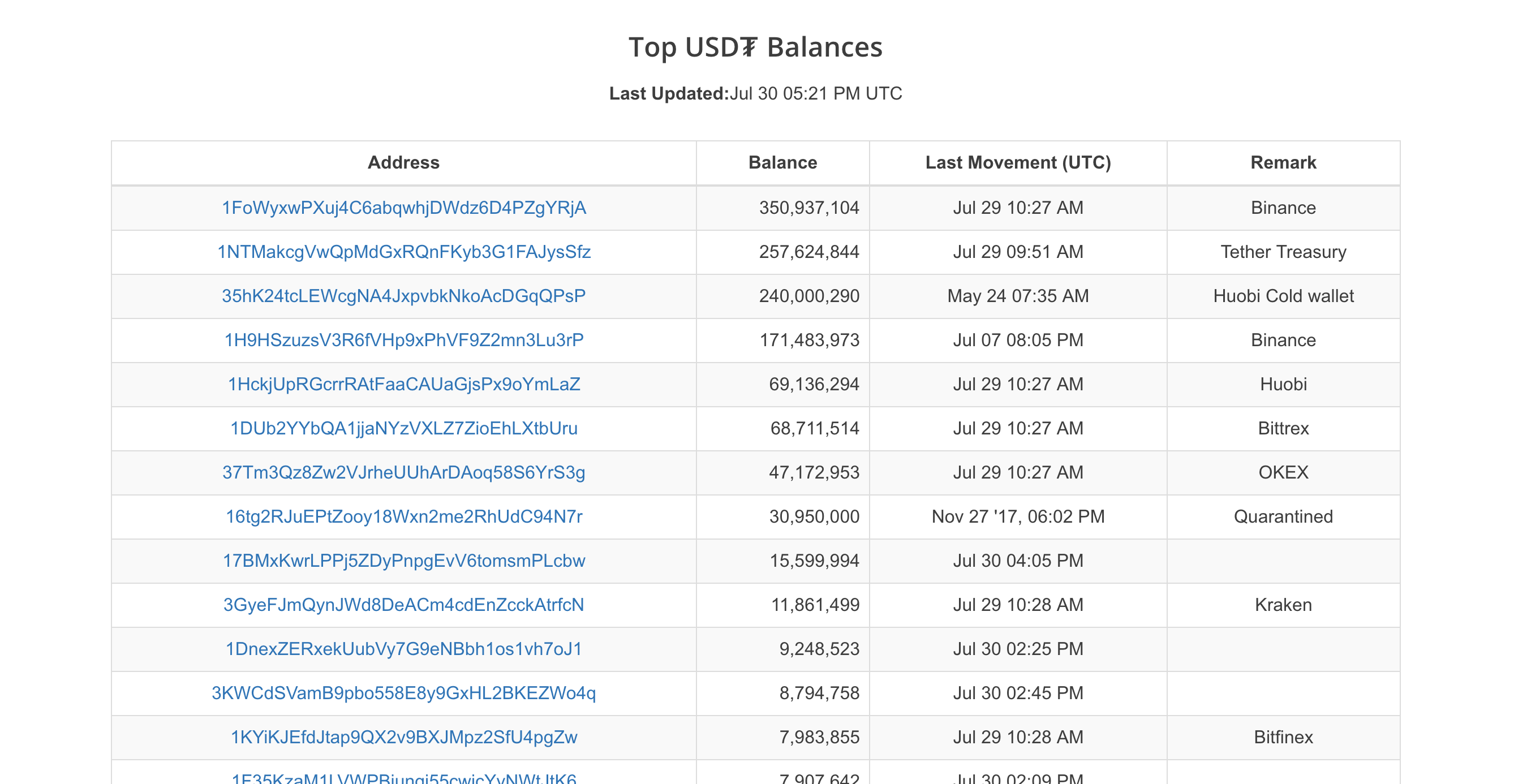Click address 3KWCdSVamB9pbo558E8y9GxHL2BKEZWo4q
This screenshot has height=784, width=1514.
click(404, 693)
